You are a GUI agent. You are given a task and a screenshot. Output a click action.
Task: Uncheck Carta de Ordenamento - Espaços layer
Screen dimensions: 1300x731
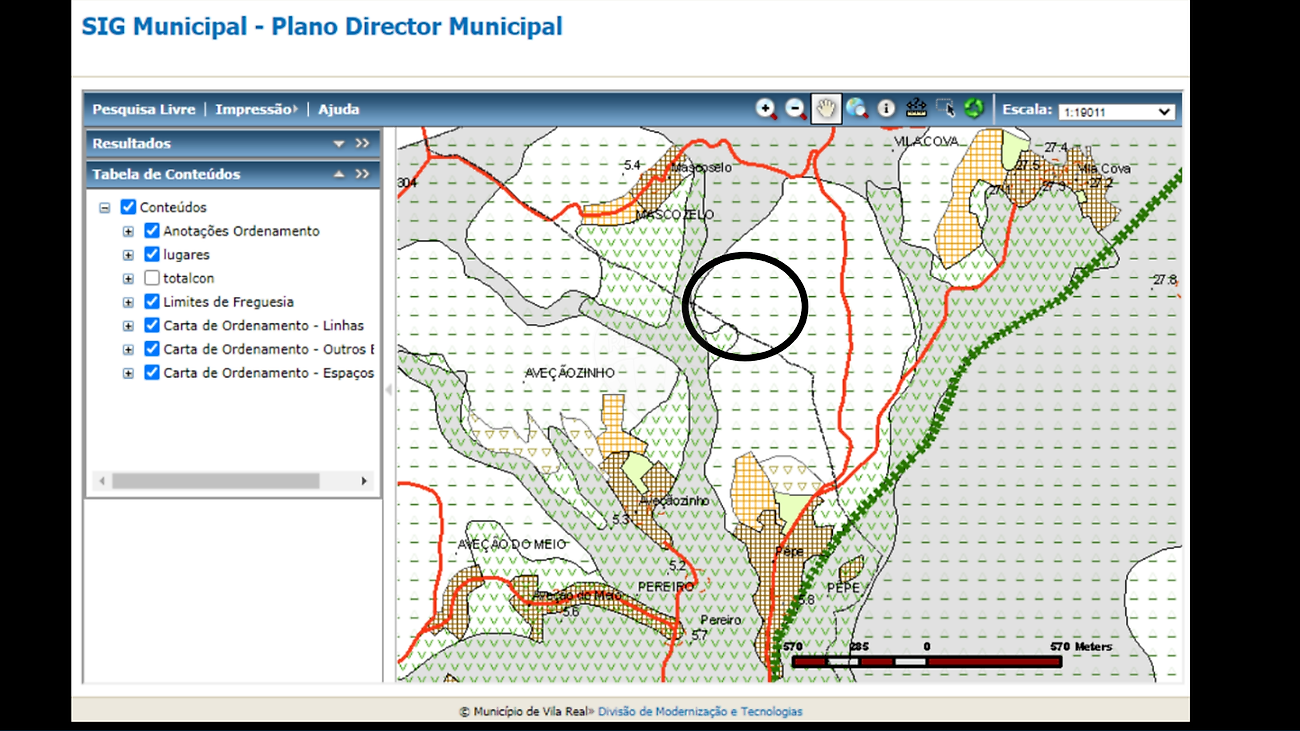click(152, 373)
